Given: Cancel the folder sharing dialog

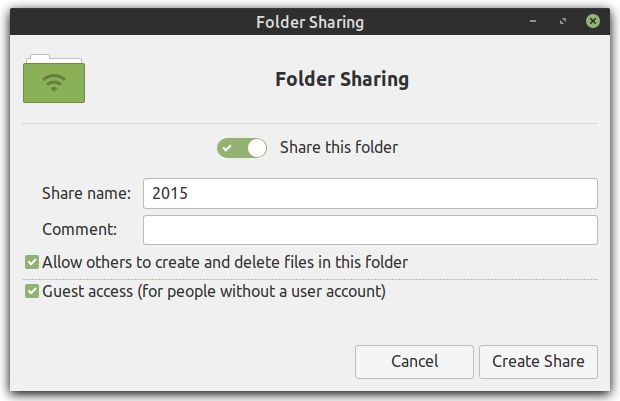Looking at the screenshot, I should coord(414,362).
